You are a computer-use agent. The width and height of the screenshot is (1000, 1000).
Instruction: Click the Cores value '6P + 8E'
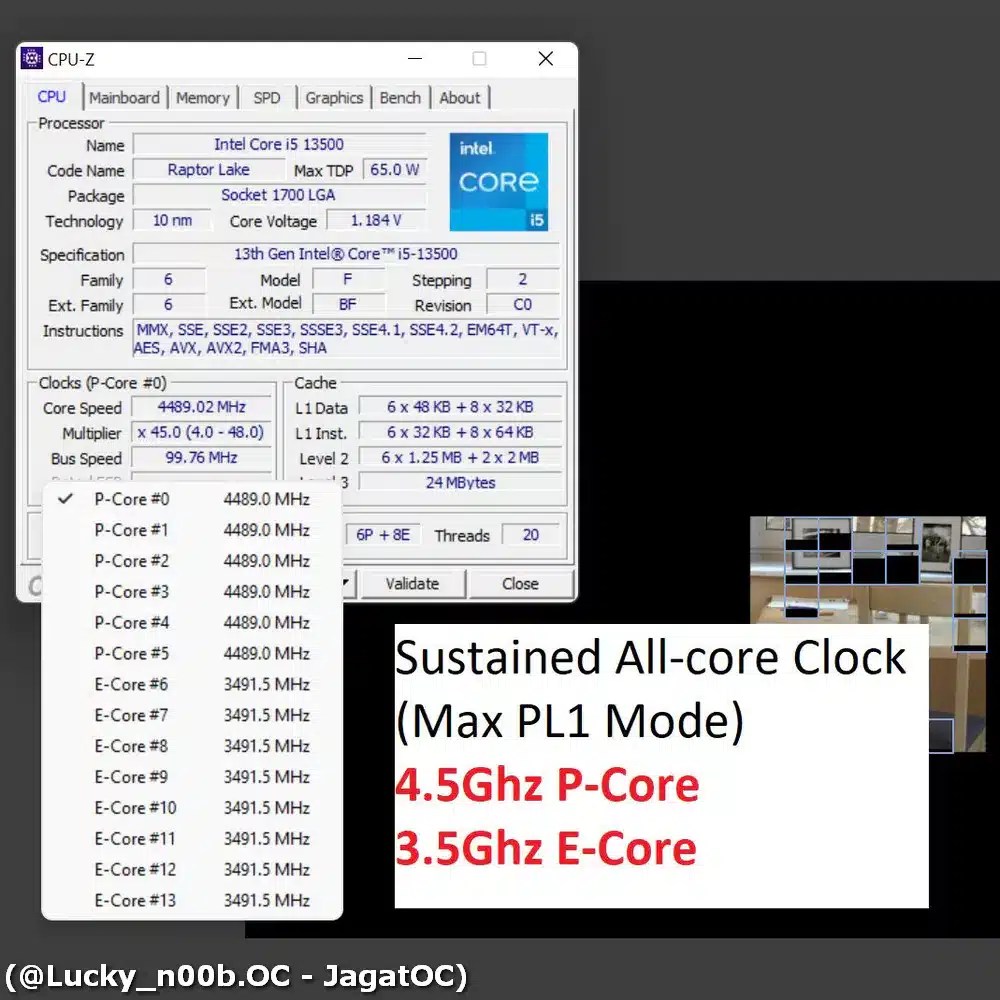click(x=383, y=534)
